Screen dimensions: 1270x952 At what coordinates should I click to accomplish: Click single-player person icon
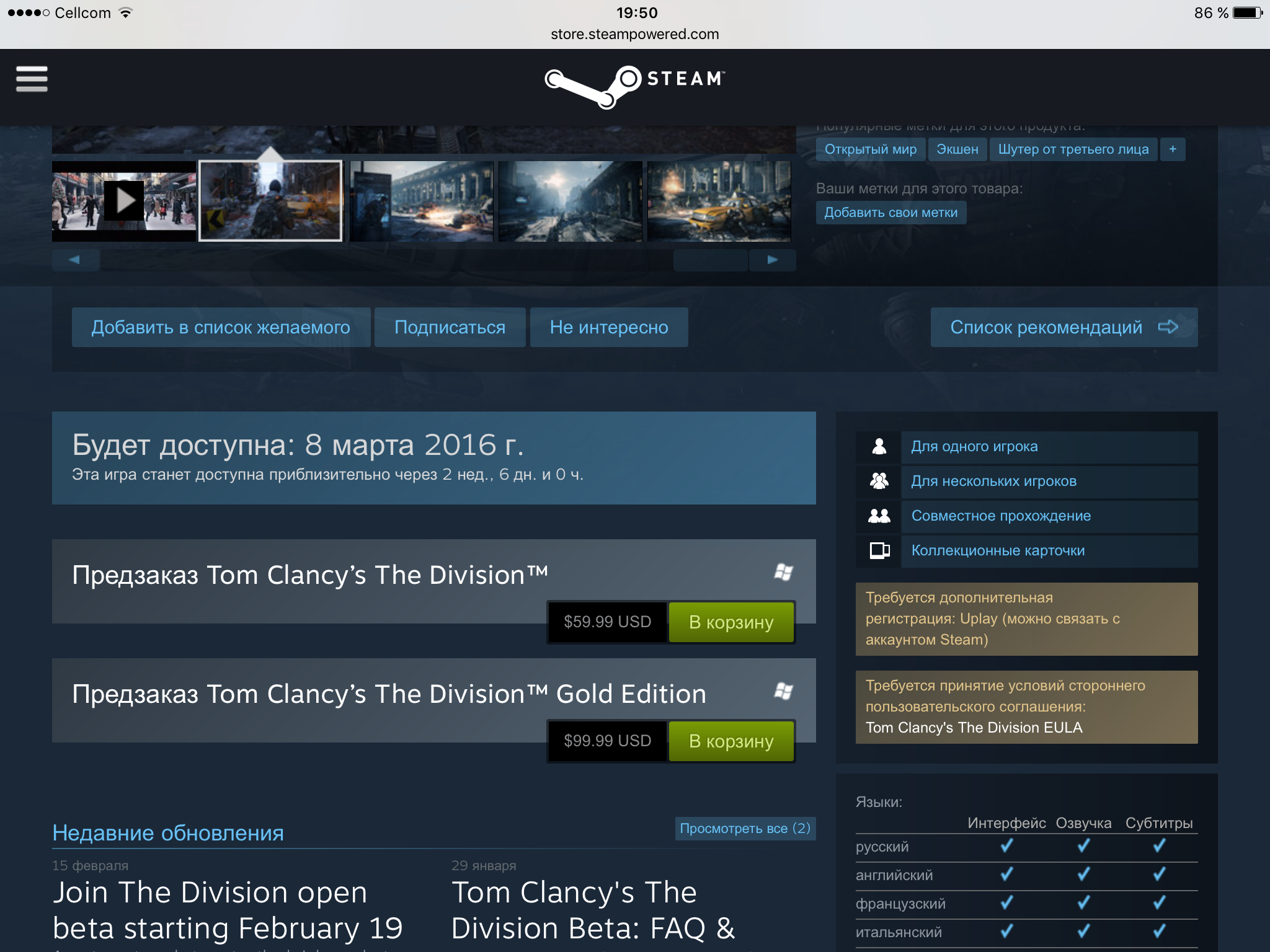pos(879,446)
